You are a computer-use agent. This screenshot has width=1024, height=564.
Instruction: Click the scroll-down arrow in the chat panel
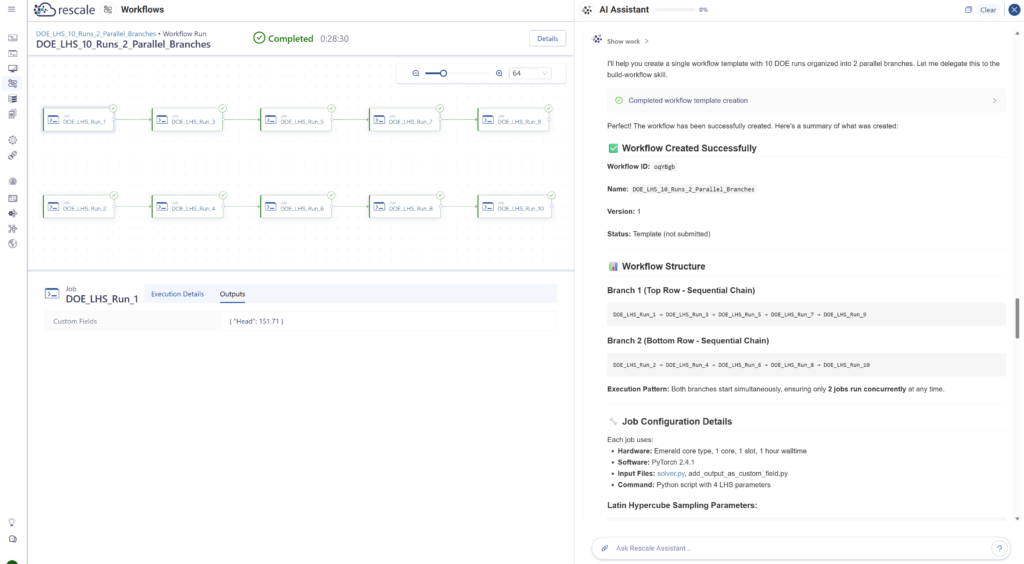[x=1017, y=519]
